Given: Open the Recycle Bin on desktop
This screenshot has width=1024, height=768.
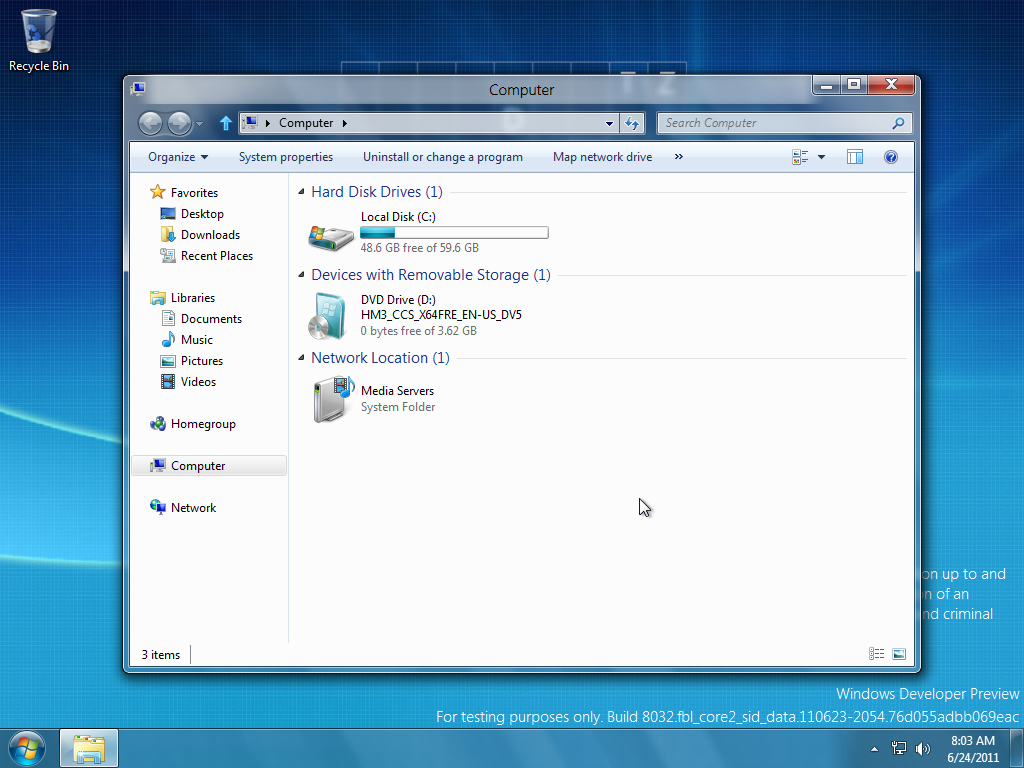Looking at the screenshot, I should [x=39, y=33].
